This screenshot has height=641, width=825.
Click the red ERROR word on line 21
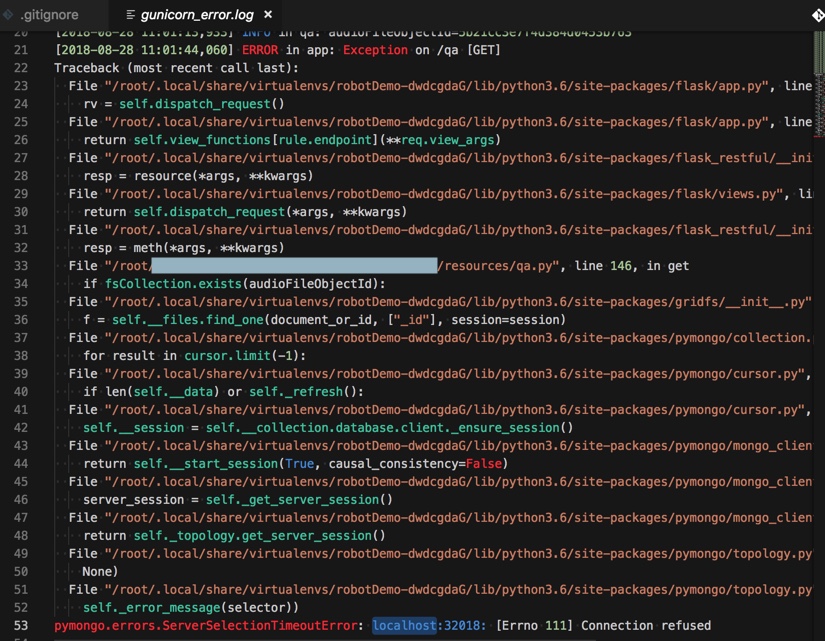pyautogui.click(x=260, y=50)
